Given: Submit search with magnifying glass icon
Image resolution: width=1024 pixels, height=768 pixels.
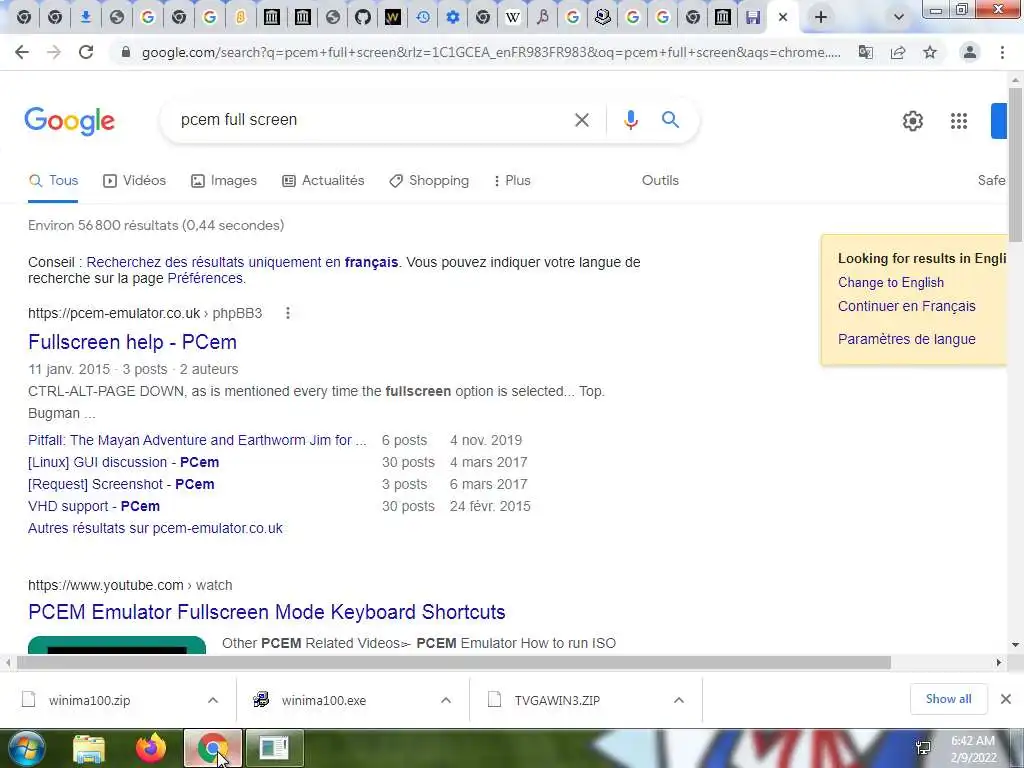Looking at the screenshot, I should pyautogui.click(x=670, y=120).
